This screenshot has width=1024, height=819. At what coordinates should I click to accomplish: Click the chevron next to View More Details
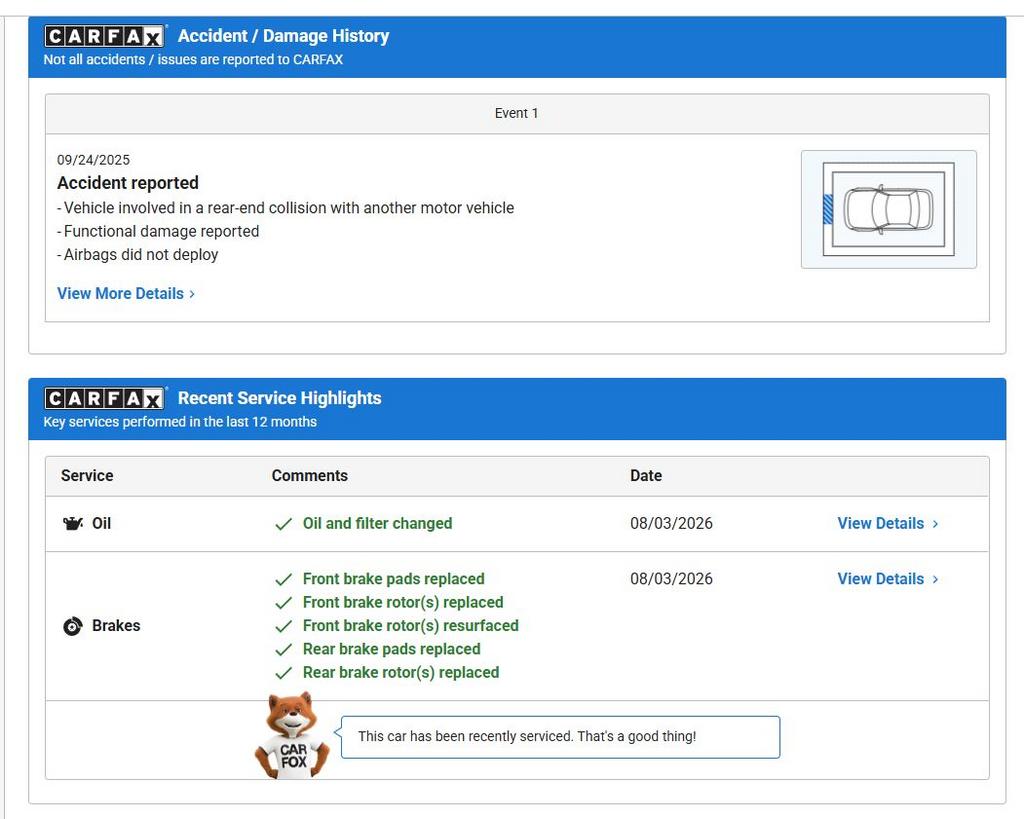pyautogui.click(x=192, y=294)
